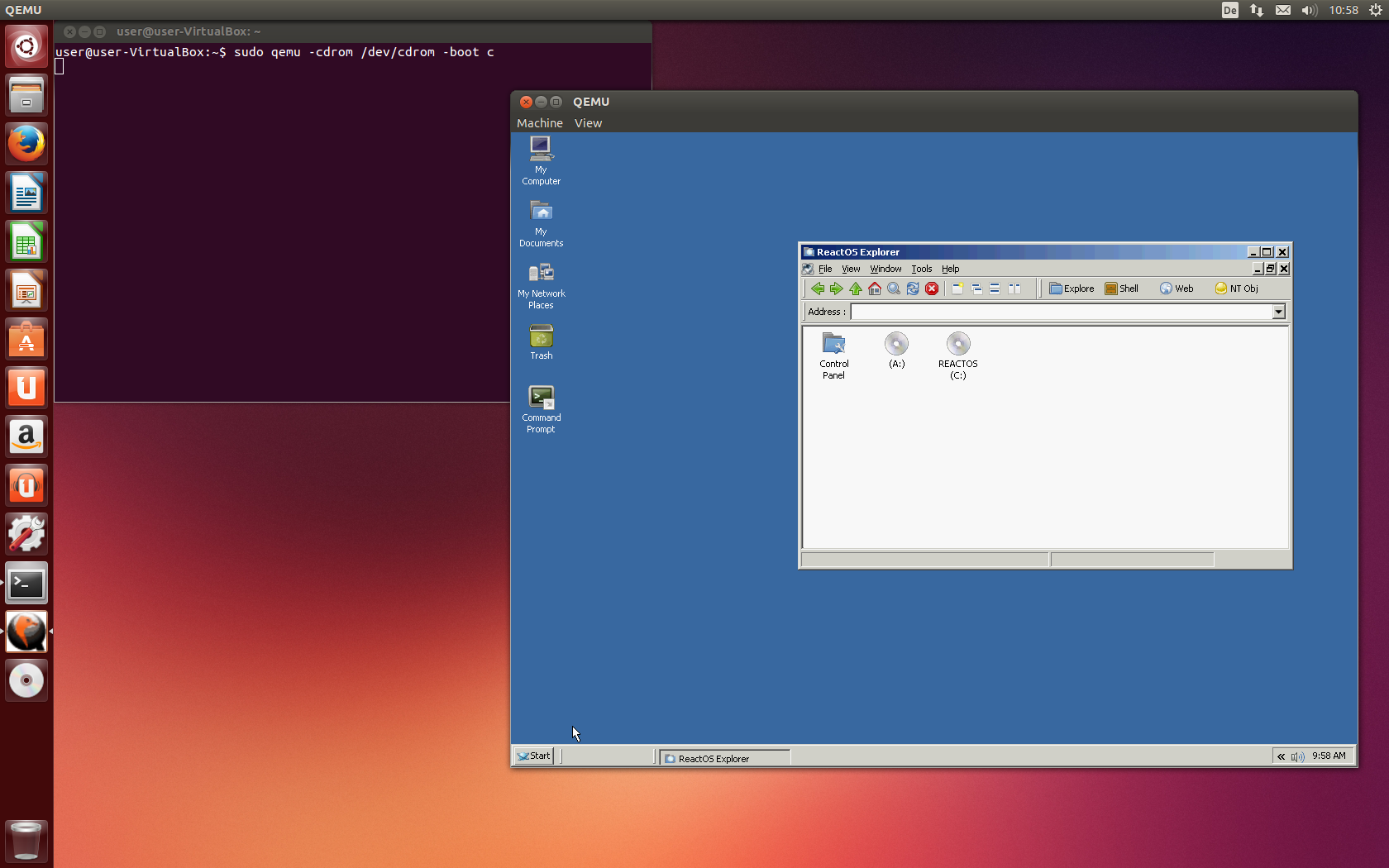Select My Computer desktop icon
The image size is (1389, 868).
(x=541, y=161)
